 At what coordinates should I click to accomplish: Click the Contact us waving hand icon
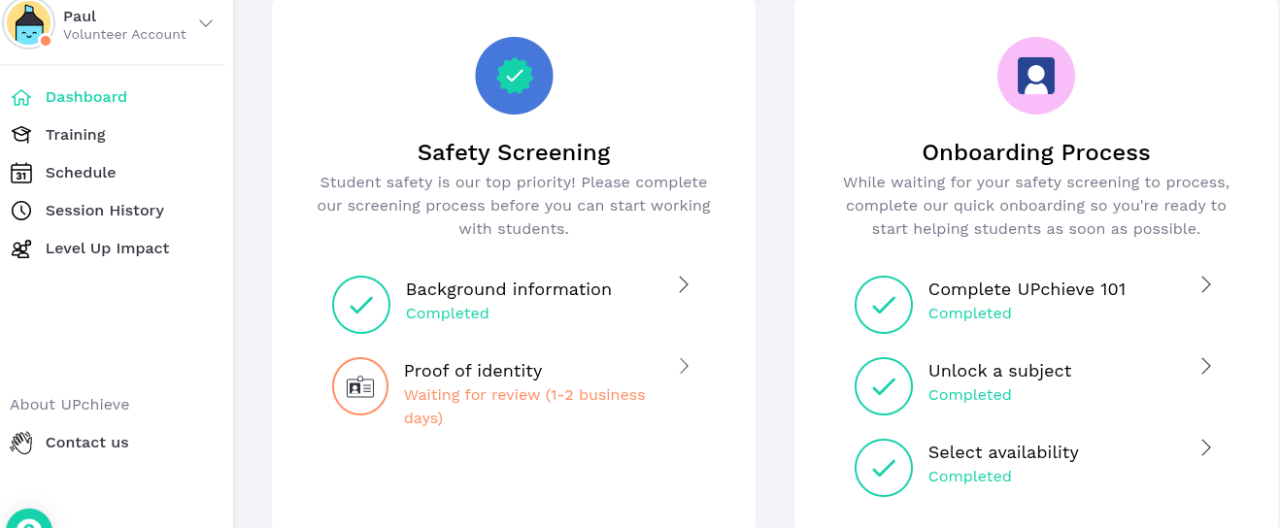pyautogui.click(x=21, y=443)
